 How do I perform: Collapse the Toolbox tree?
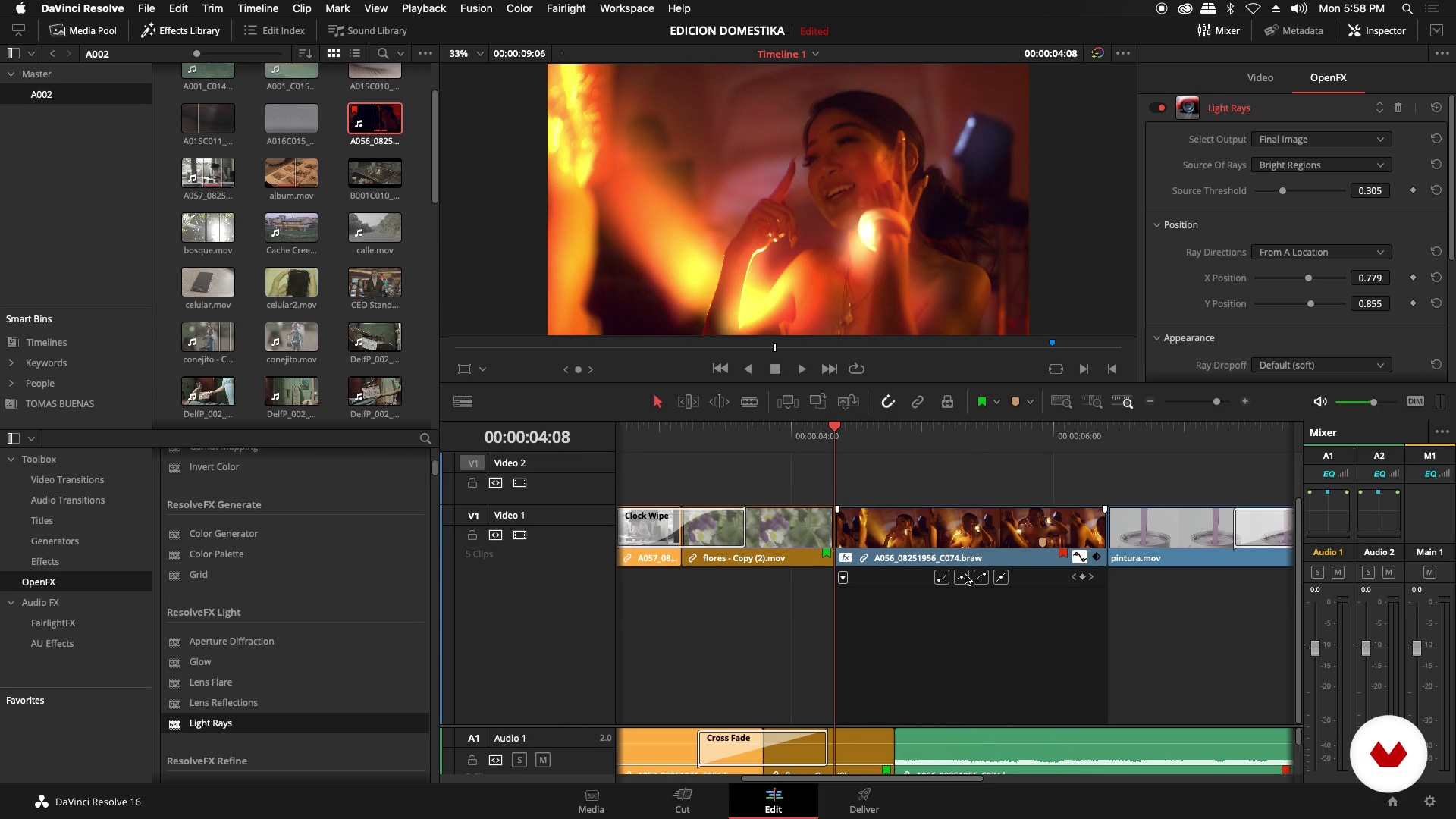click(11, 460)
